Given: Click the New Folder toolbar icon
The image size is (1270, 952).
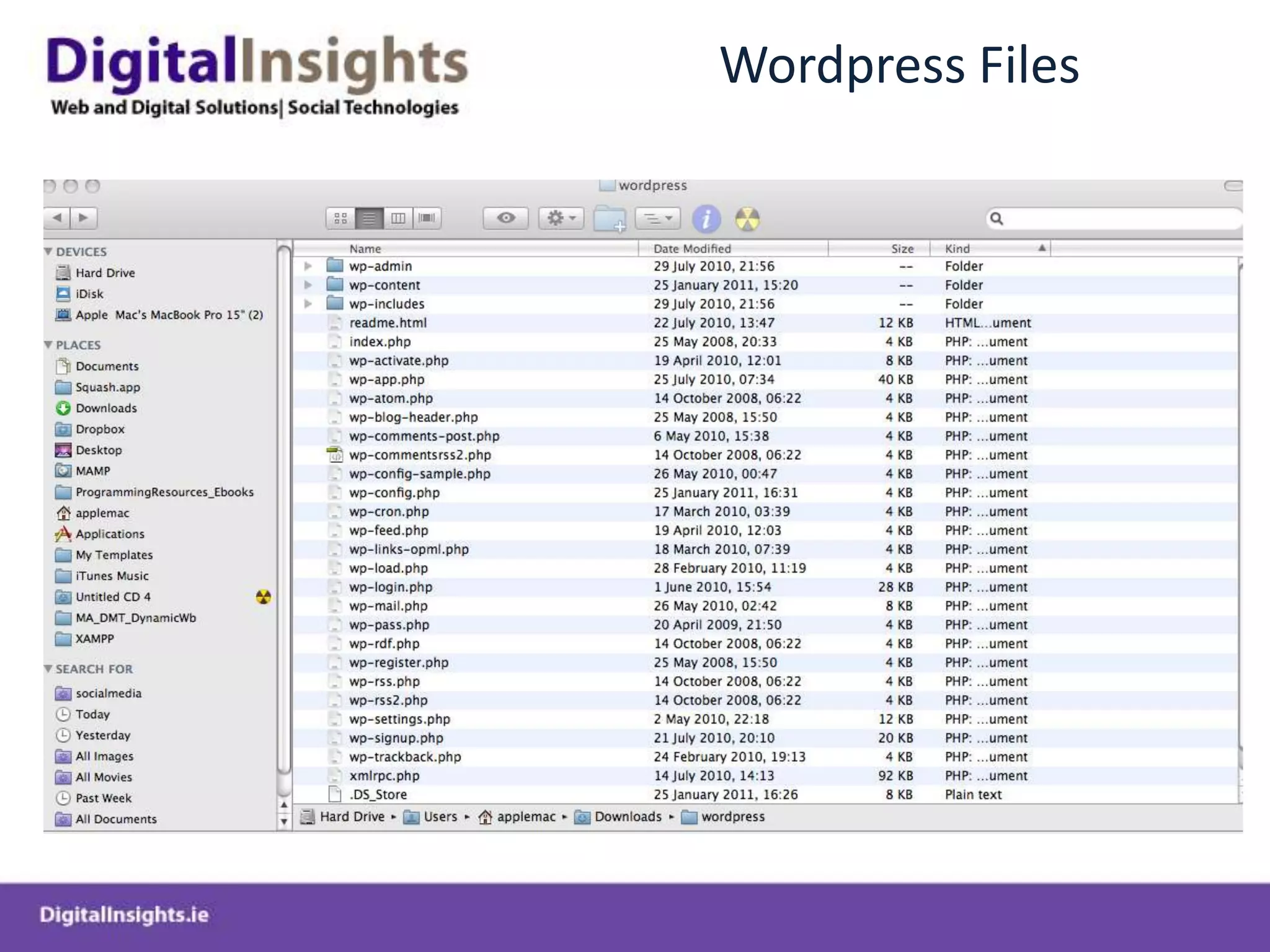Looking at the screenshot, I should pos(610,219).
